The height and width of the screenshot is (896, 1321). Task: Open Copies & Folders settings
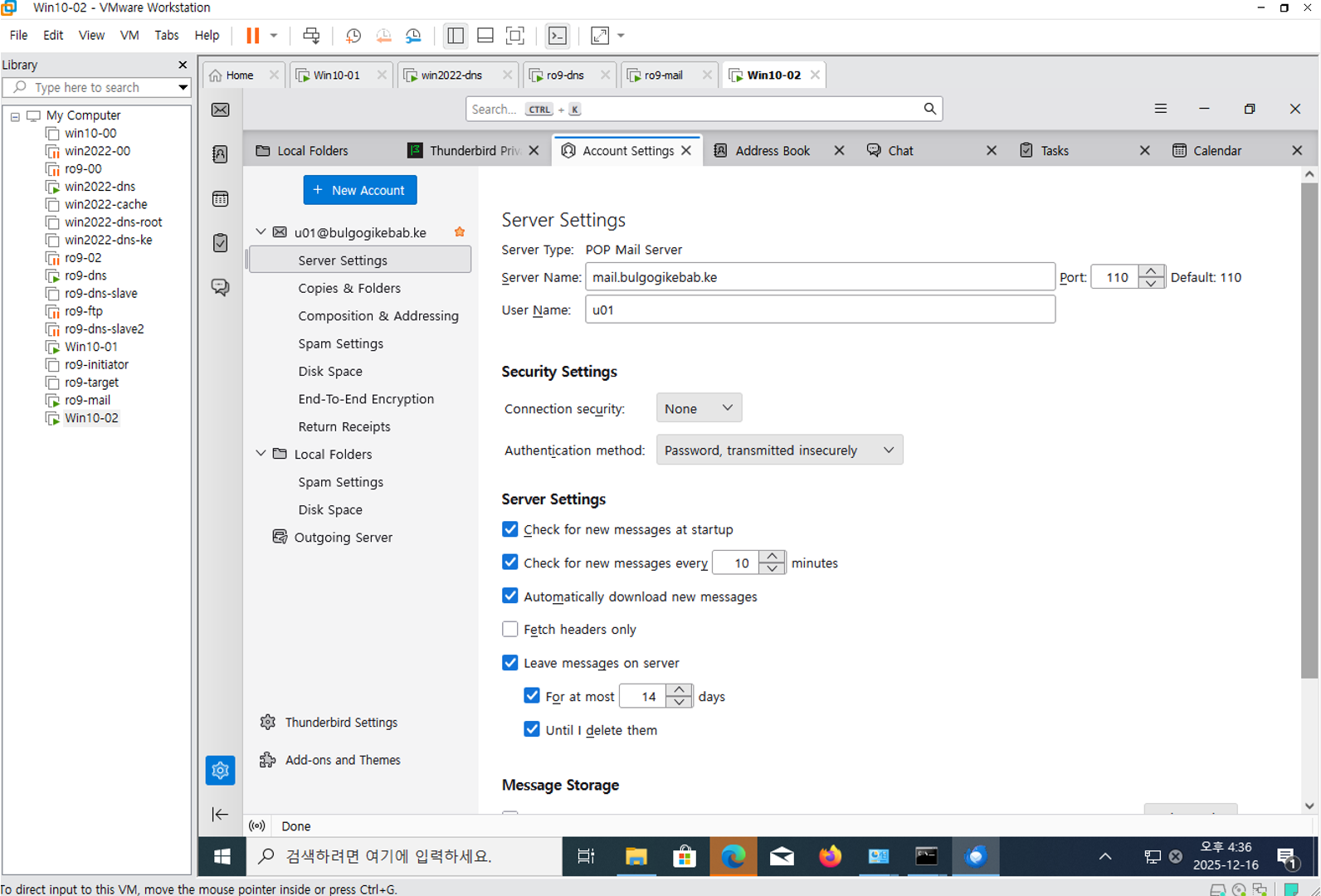(x=349, y=288)
